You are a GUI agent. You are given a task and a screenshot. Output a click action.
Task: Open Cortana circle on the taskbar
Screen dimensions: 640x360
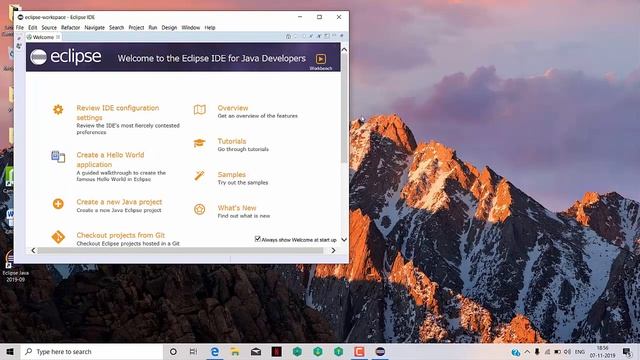(173, 351)
